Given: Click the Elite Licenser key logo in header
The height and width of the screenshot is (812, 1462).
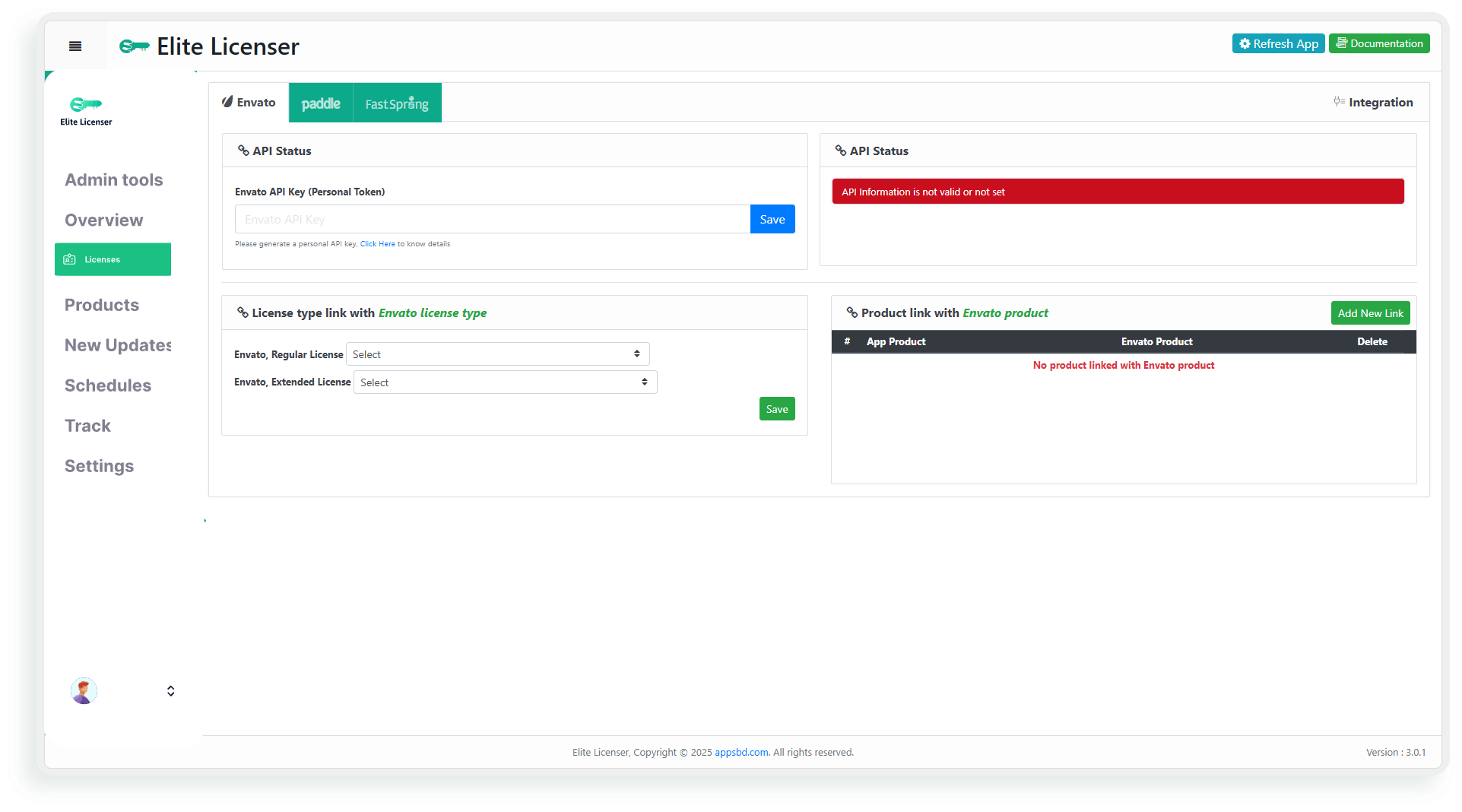Looking at the screenshot, I should 135,46.
